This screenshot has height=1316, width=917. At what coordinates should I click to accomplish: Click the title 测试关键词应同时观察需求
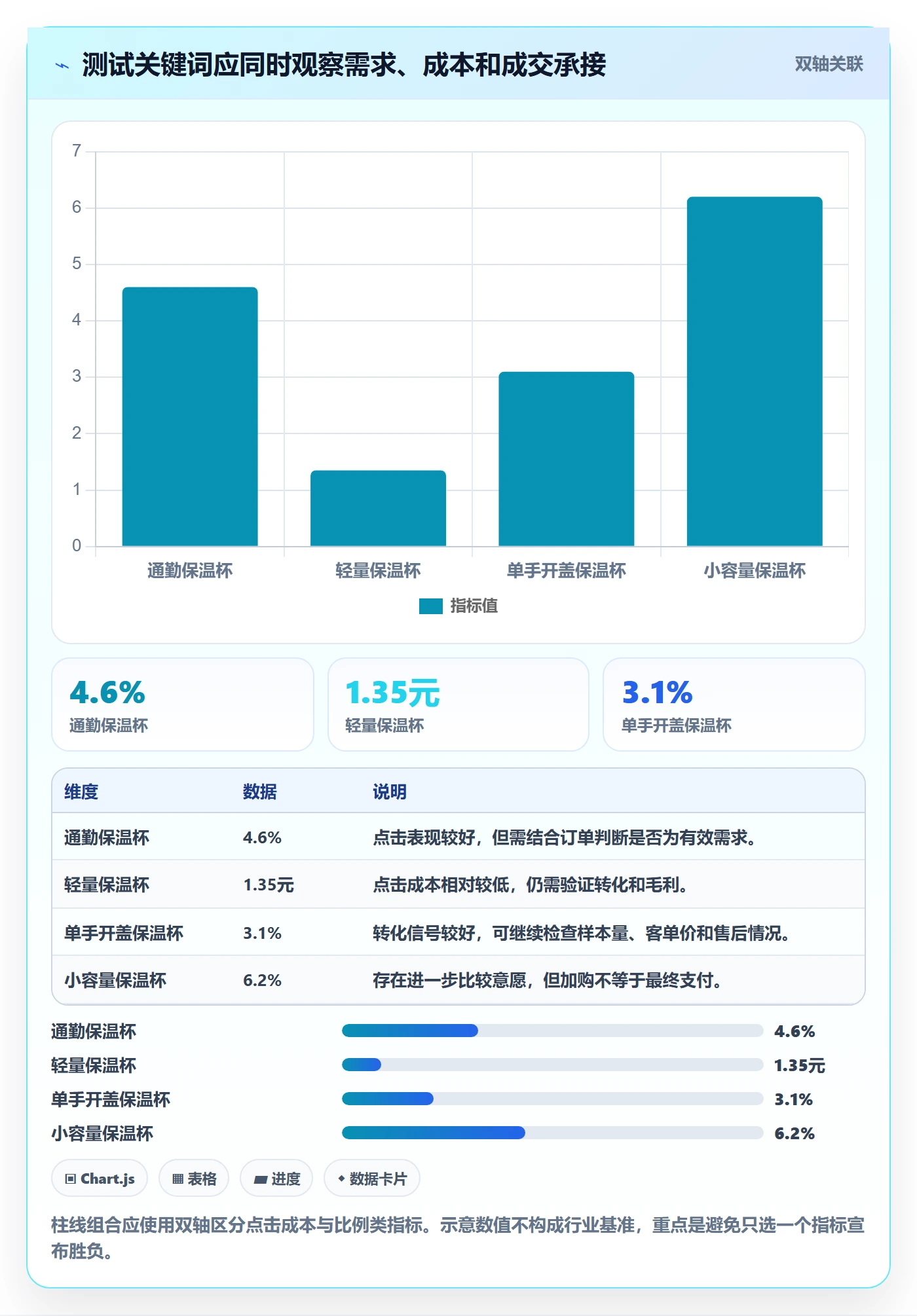click(344, 65)
